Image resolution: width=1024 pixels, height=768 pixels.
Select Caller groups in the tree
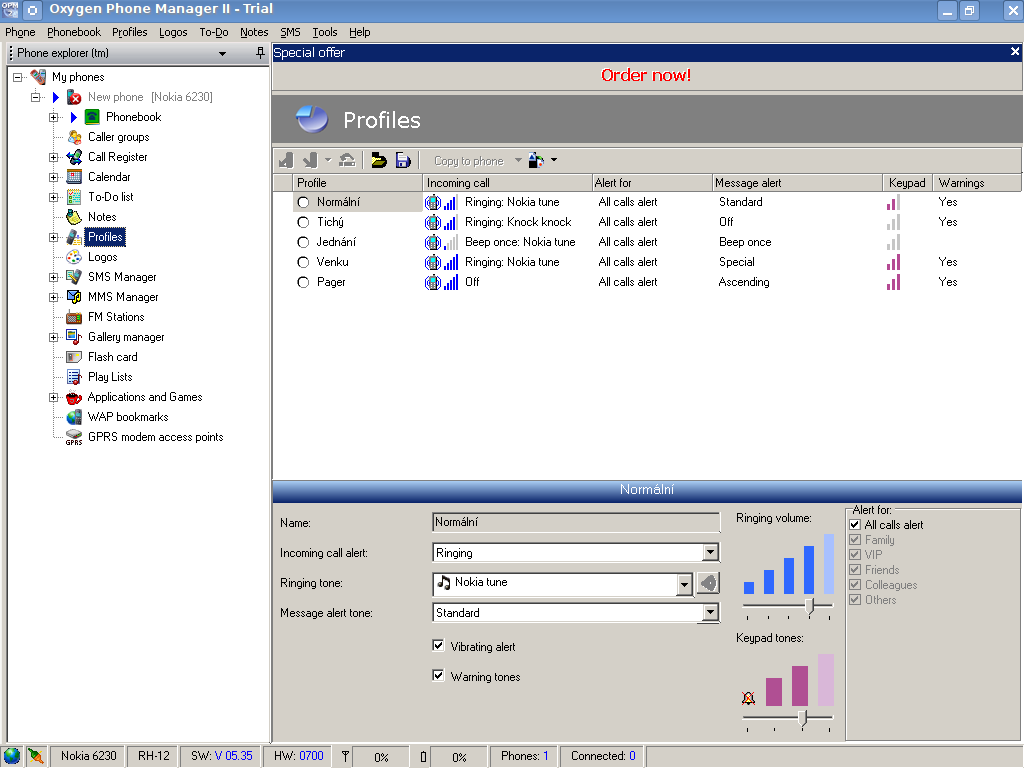tap(118, 137)
